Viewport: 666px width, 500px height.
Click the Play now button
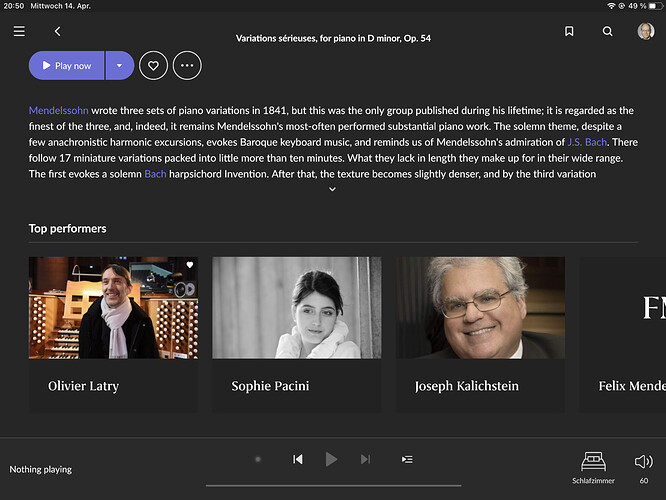[x=67, y=65]
